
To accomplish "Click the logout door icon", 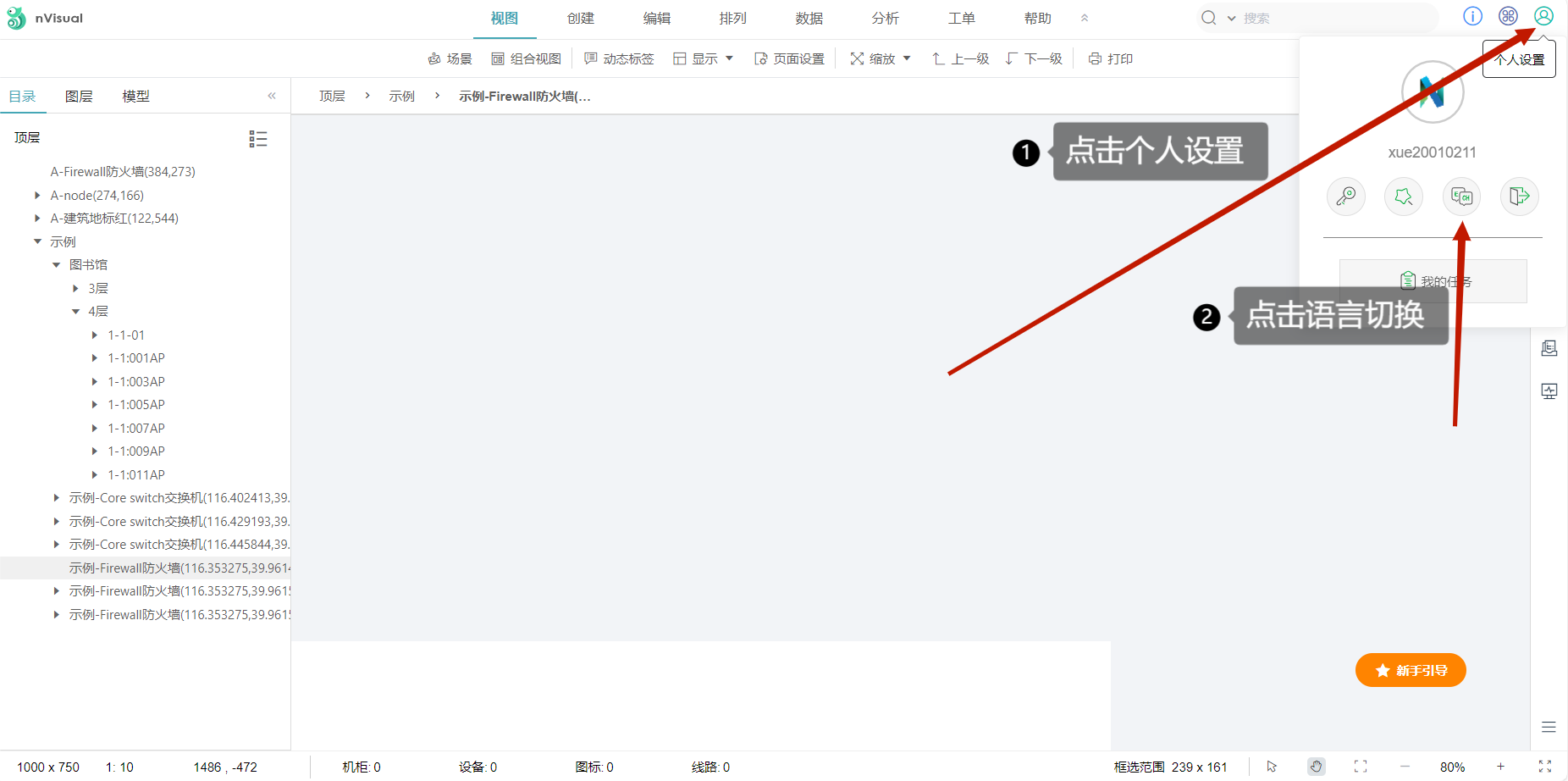I will 1520,197.
